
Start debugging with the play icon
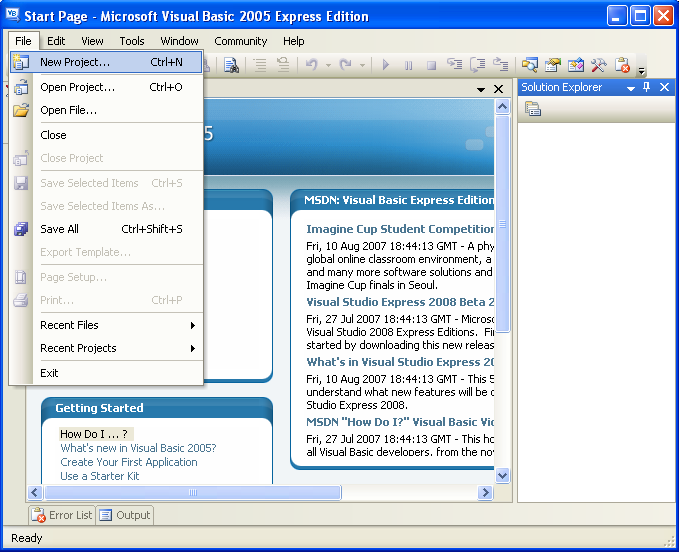tap(385, 65)
